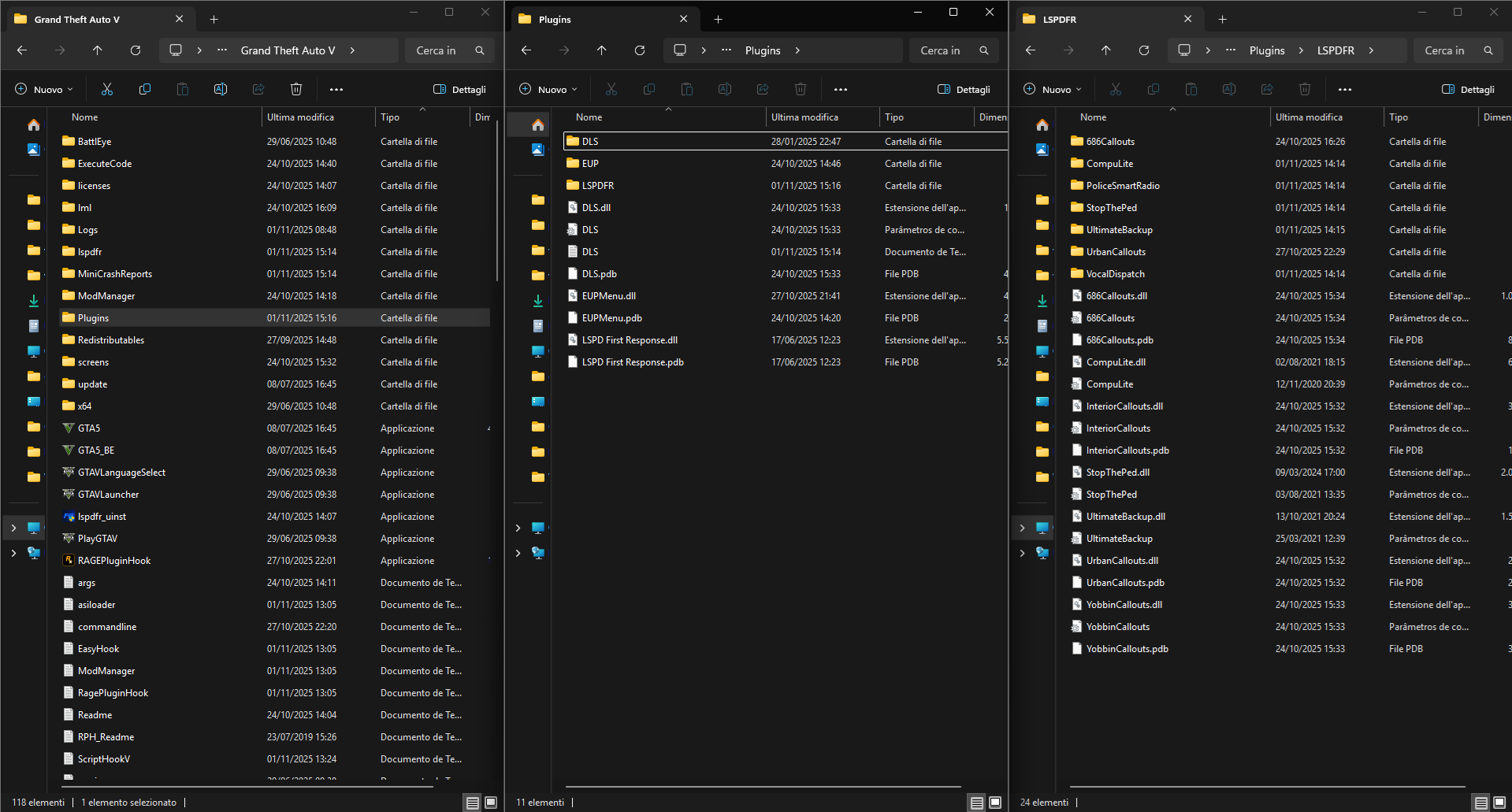
Task: Click the Rename icon in Grand Theft Auto V toolbar
Action: click(x=221, y=90)
